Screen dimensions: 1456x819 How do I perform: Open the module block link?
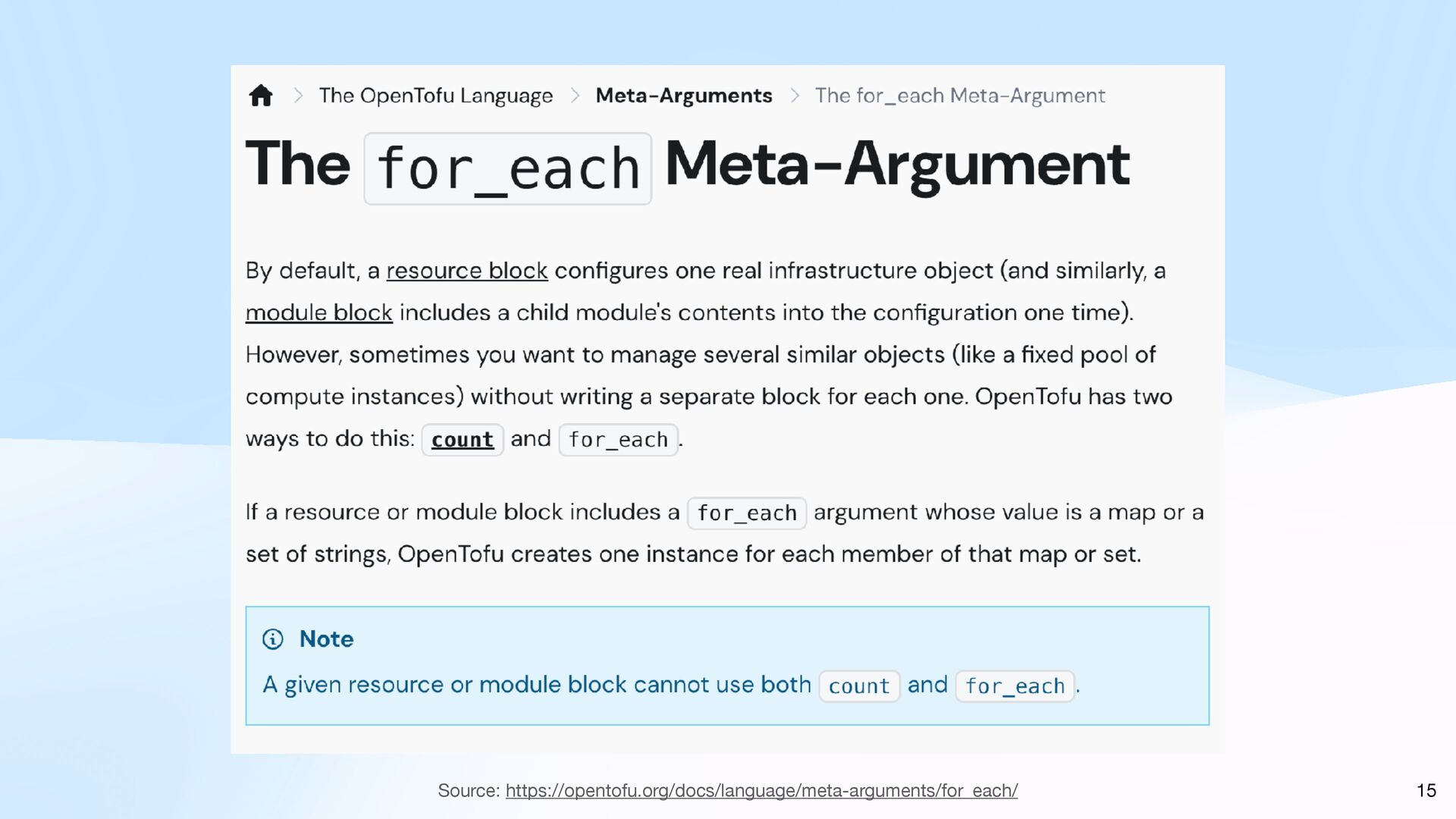tap(319, 312)
